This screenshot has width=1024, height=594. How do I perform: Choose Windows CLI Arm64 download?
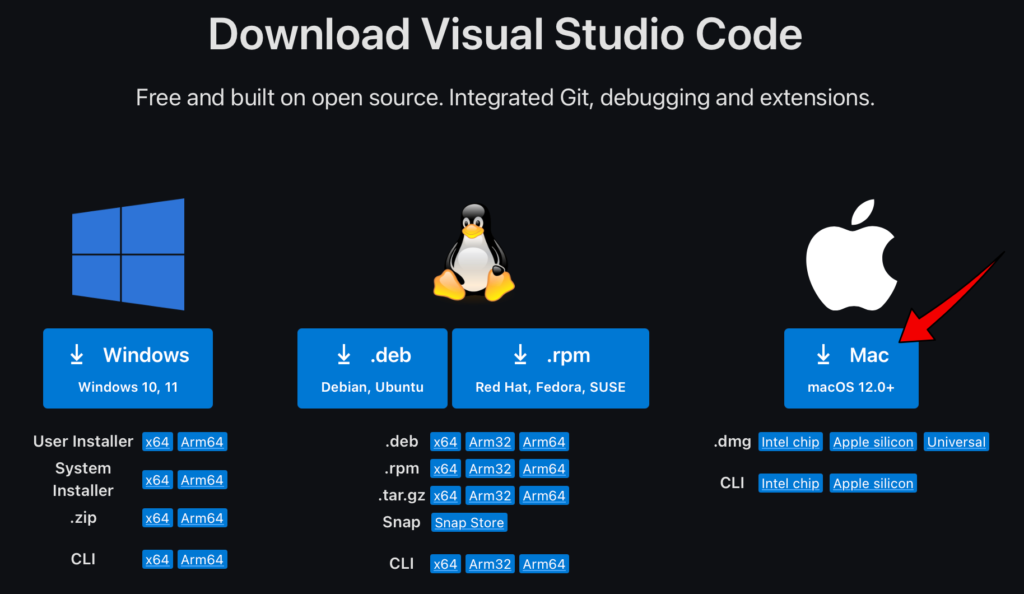[202, 560]
